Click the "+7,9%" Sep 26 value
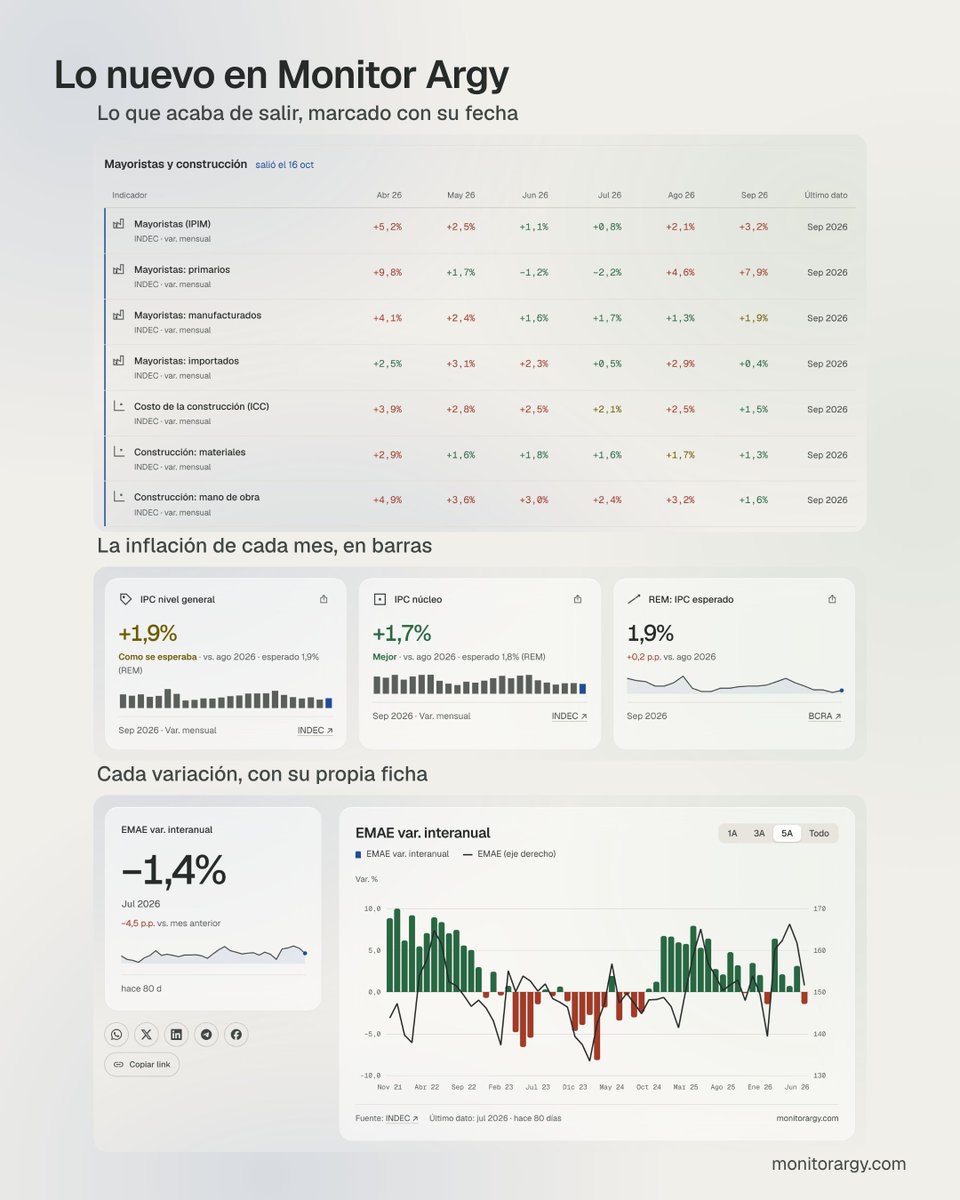Viewport: 960px width, 1200px height. [753, 272]
